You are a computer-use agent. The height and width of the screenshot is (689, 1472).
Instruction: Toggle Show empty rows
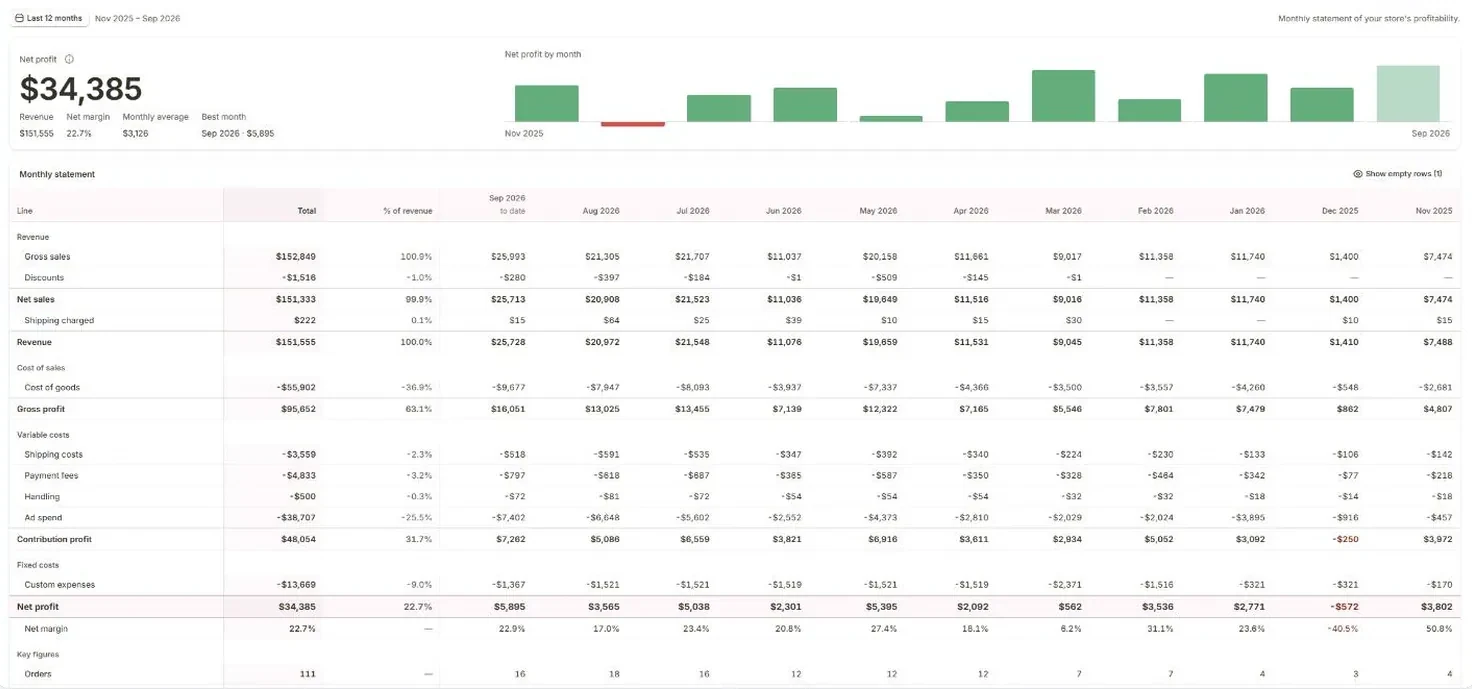tap(1397, 174)
